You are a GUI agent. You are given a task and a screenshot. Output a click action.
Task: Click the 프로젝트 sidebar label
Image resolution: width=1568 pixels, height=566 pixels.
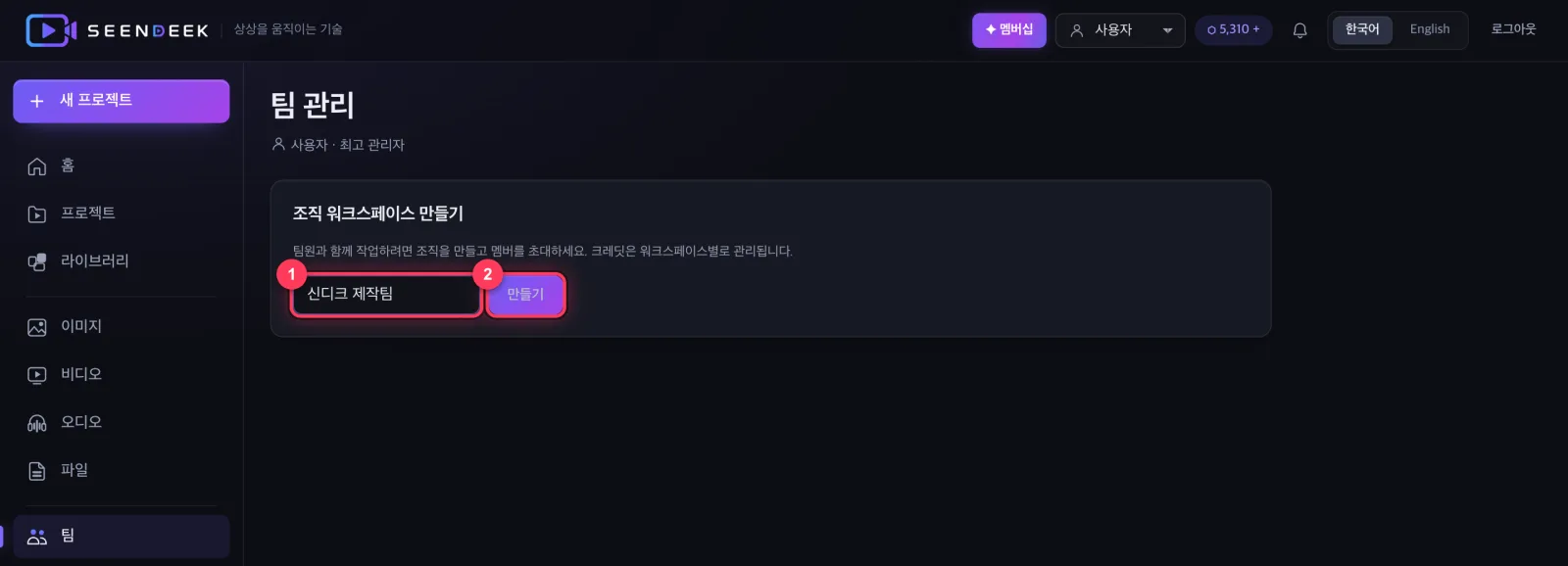tap(88, 212)
